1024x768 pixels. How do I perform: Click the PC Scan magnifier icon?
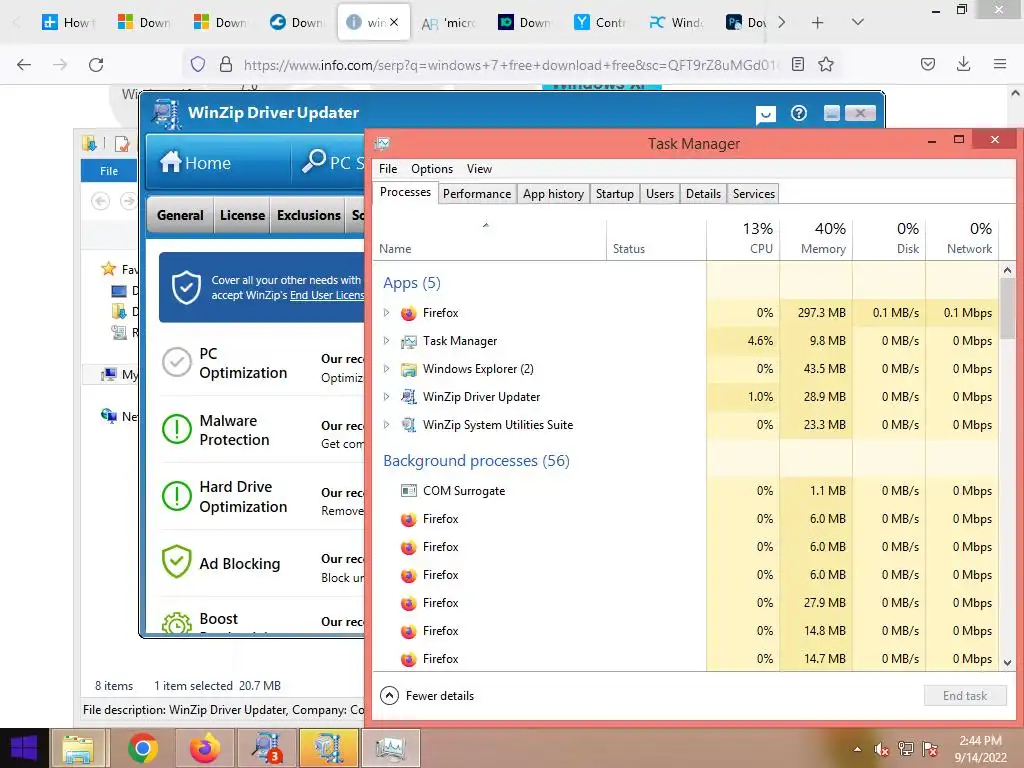(x=313, y=161)
